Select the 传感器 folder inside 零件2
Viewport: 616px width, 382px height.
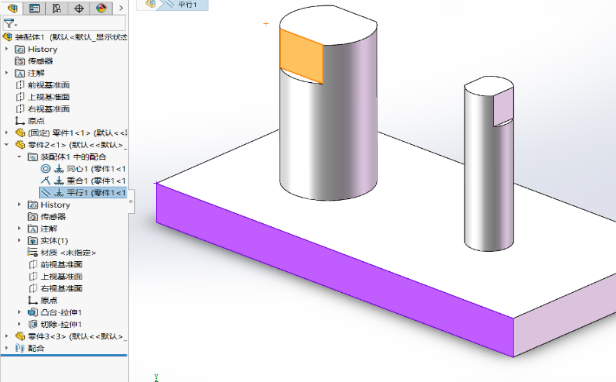(x=47, y=217)
